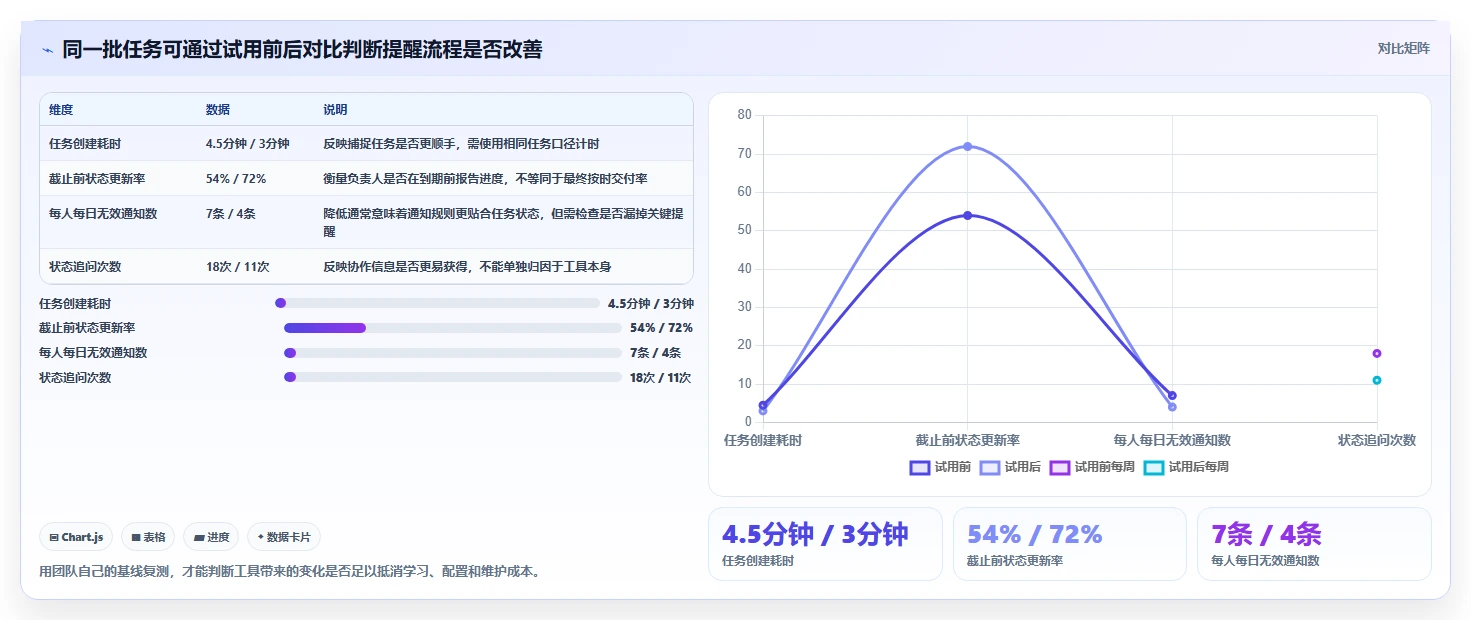Viewport: 1471px width, 620px height.
Task: Click the description starting 反映捕捉任务是否更顺手
Action: click(461, 144)
